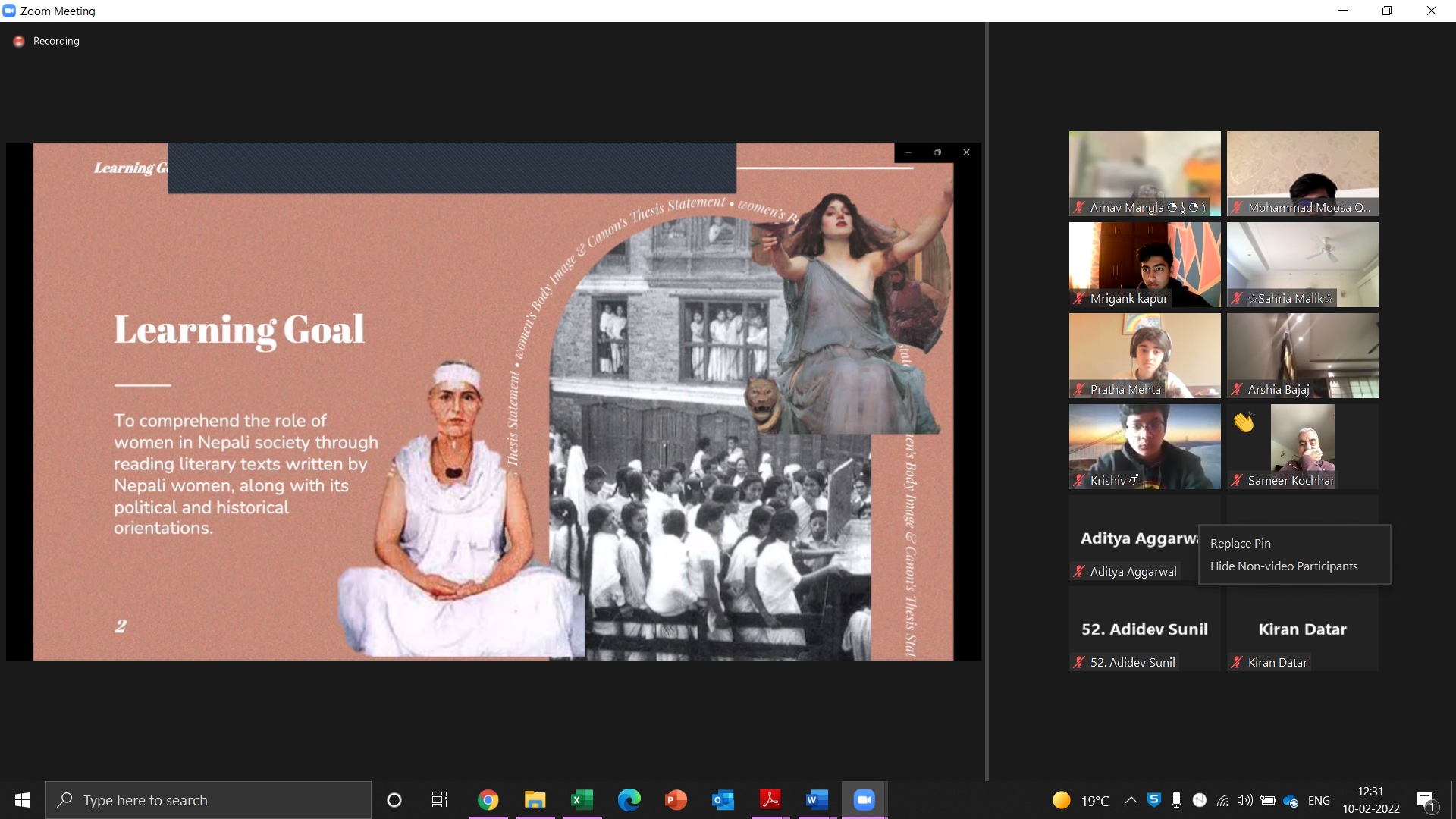
Task: Click the red Recording indicator icon
Action: [19, 42]
